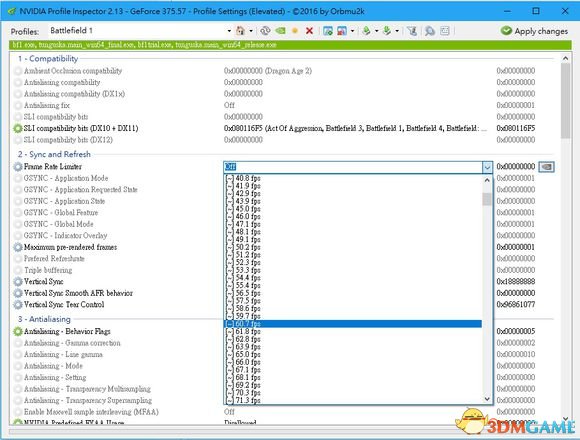
Task: Click the 2 - Sync and Refresh section header
Action: (54, 154)
